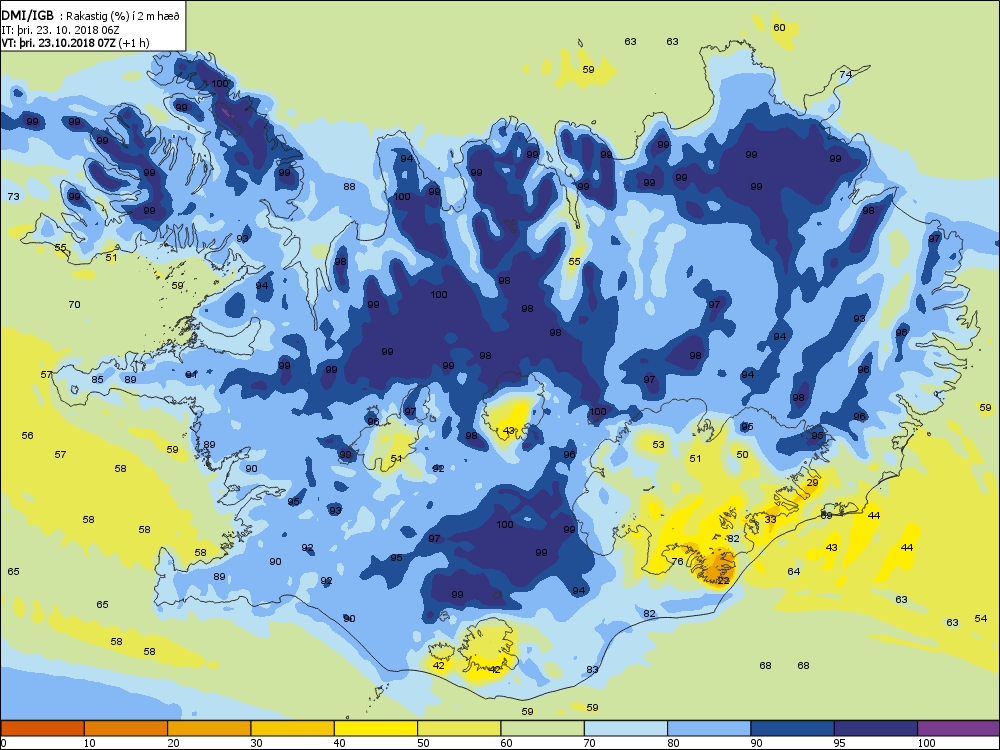Click the northeast humidity value 74
This screenshot has width=1000, height=750.
(846, 75)
